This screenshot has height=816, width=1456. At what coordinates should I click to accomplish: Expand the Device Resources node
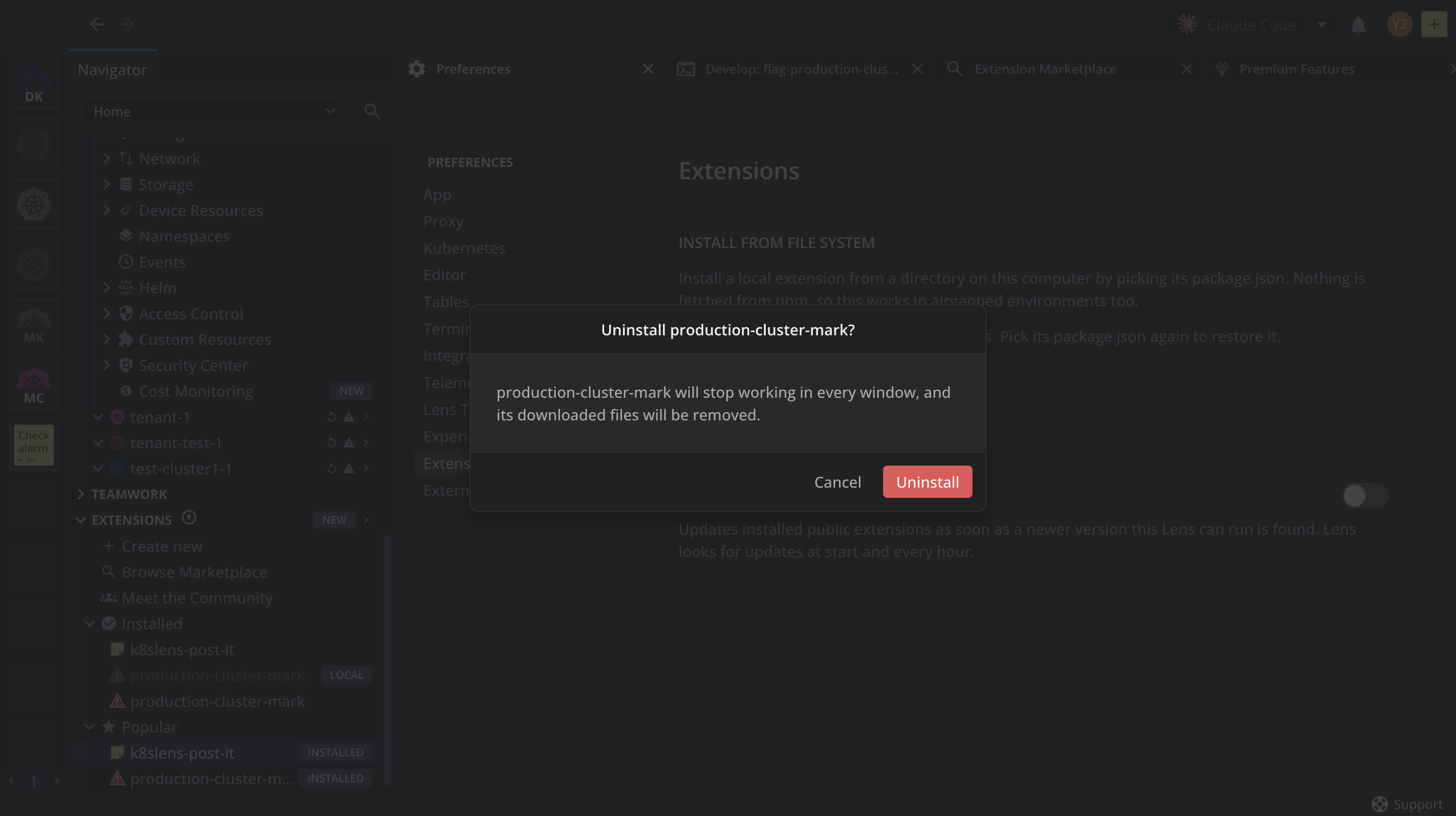[x=107, y=209]
